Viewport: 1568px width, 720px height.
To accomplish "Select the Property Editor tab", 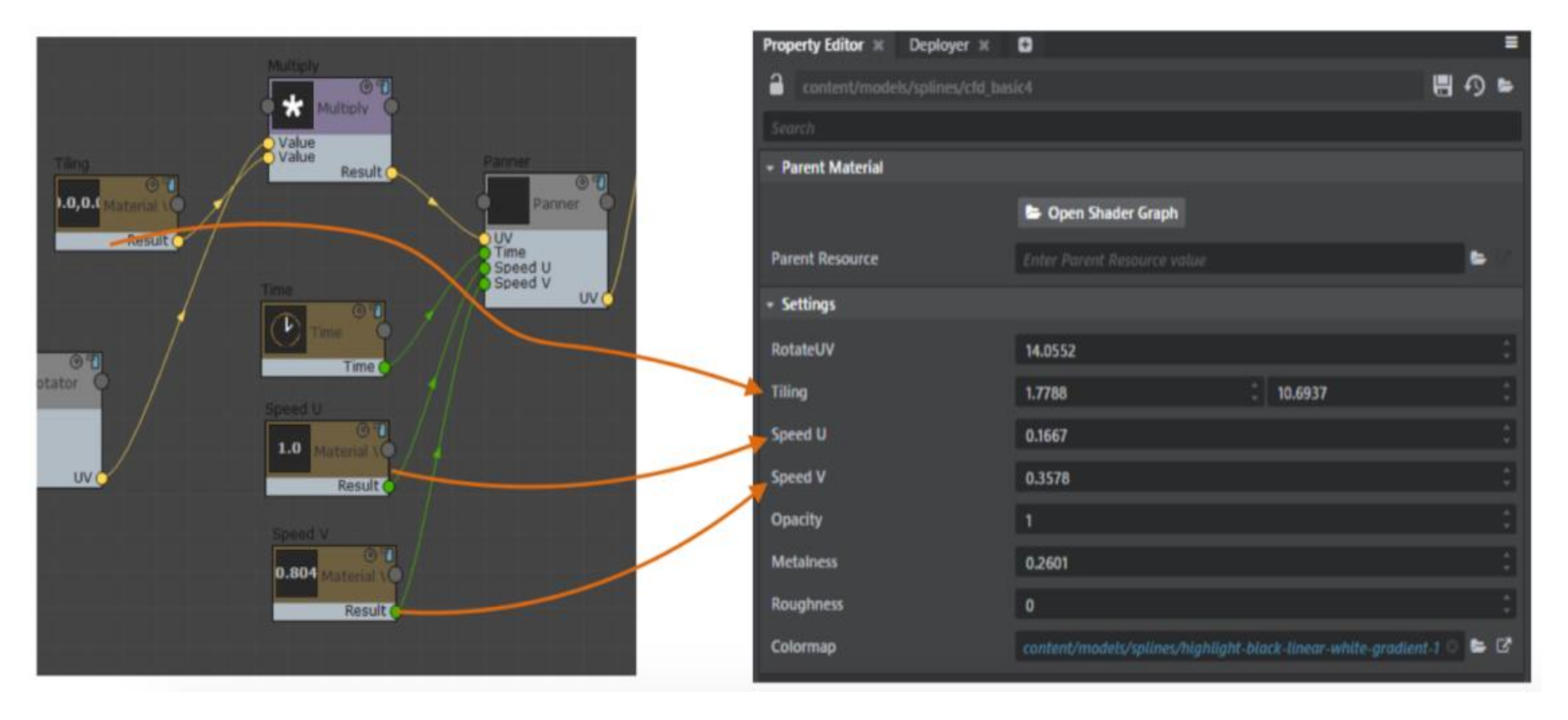I will tap(813, 45).
